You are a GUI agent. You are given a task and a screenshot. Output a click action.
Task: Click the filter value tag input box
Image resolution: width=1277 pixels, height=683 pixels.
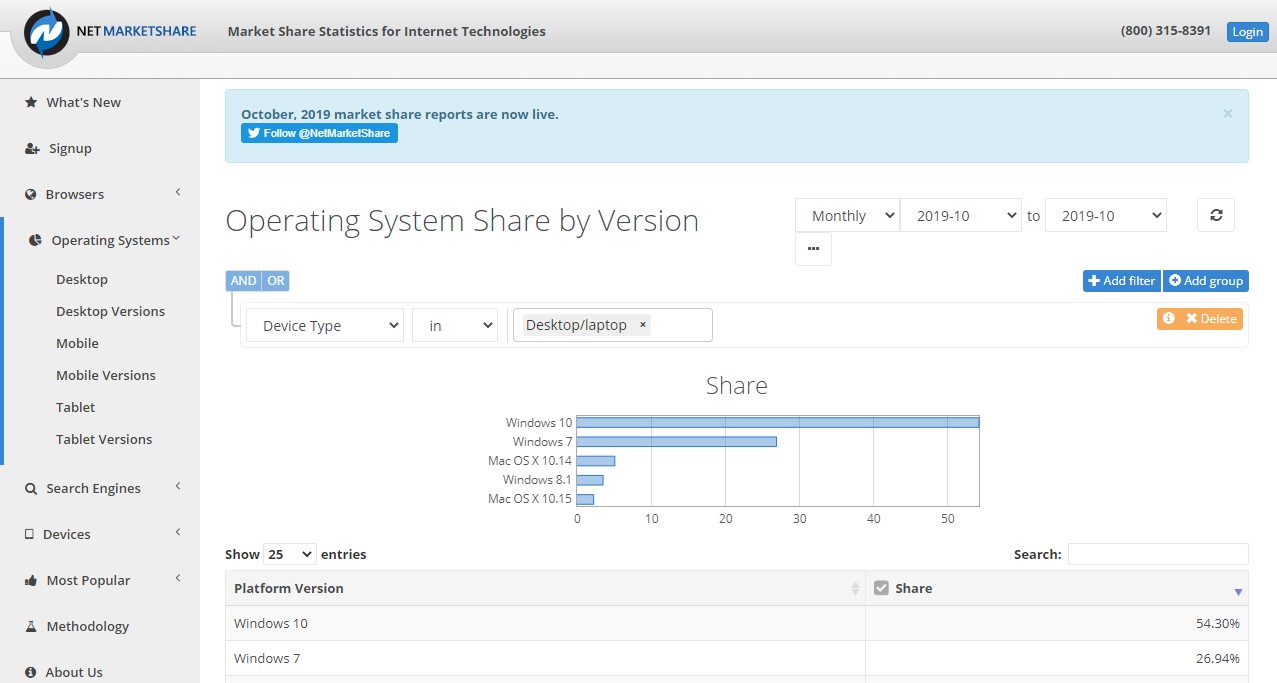[x=613, y=325]
